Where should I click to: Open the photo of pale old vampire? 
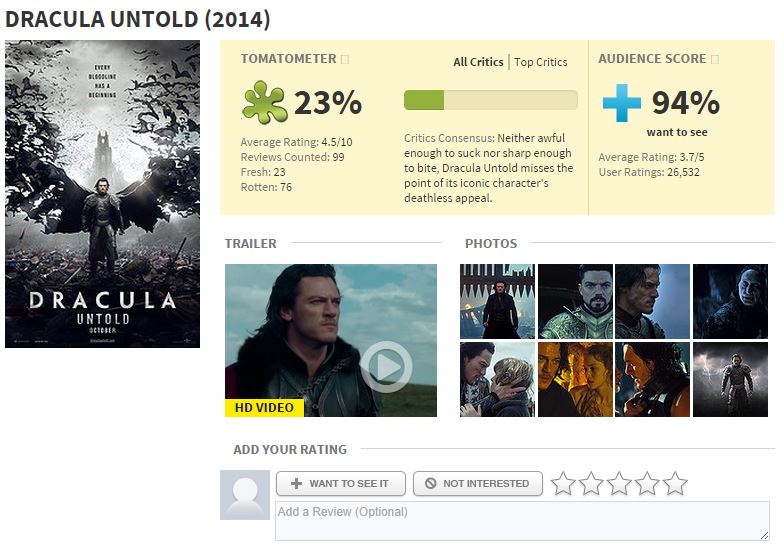tap(730, 302)
